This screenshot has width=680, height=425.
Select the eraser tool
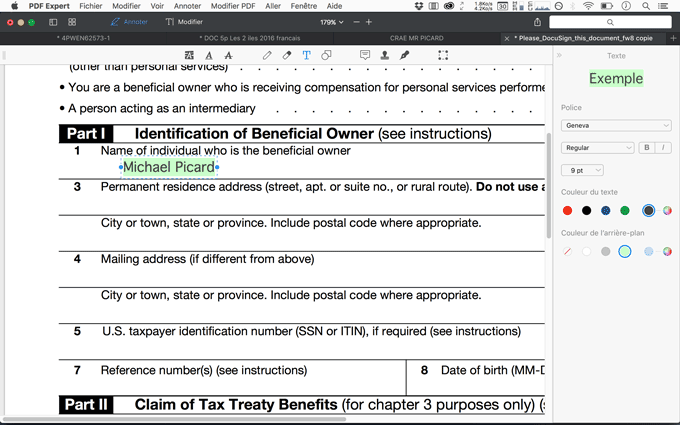[x=287, y=55]
